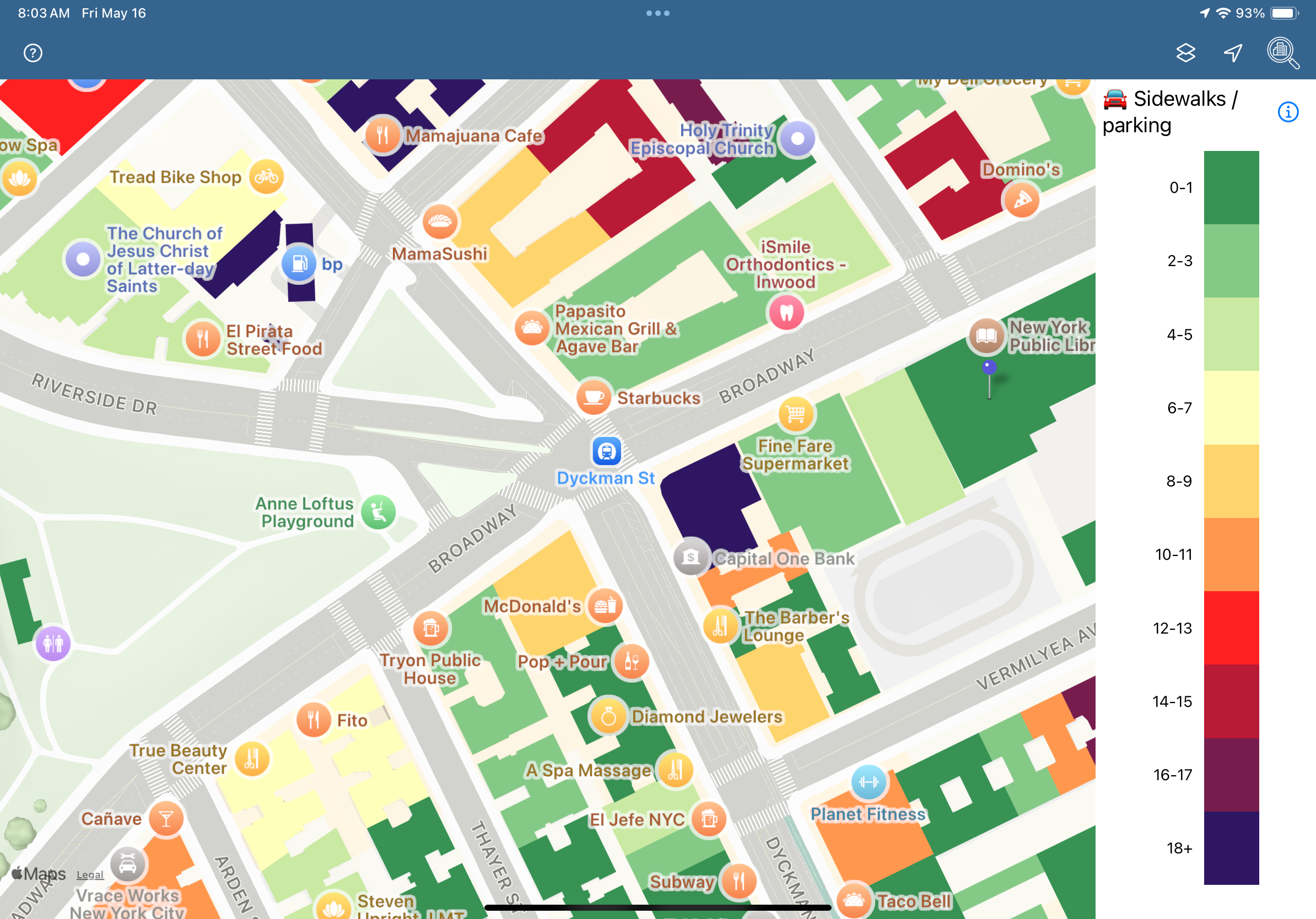Open the info button beside Sidewalks / parking
This screenshot has height=919, width=1316.
[x=1288, y=112]
